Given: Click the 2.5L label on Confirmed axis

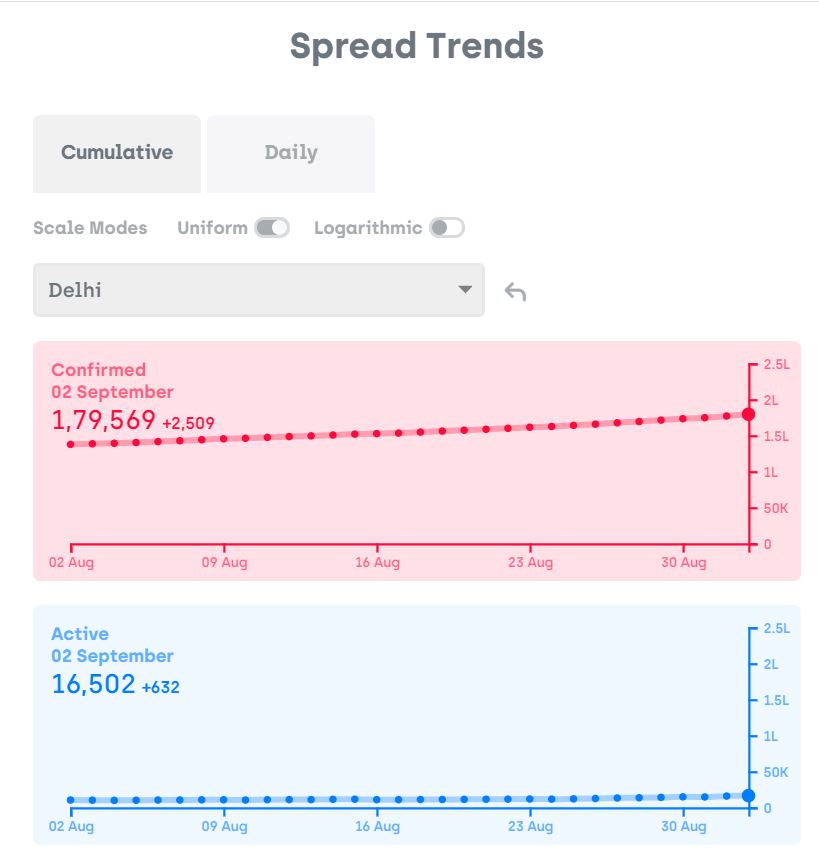Looking at the screenshot, I should tap(776, 365).
